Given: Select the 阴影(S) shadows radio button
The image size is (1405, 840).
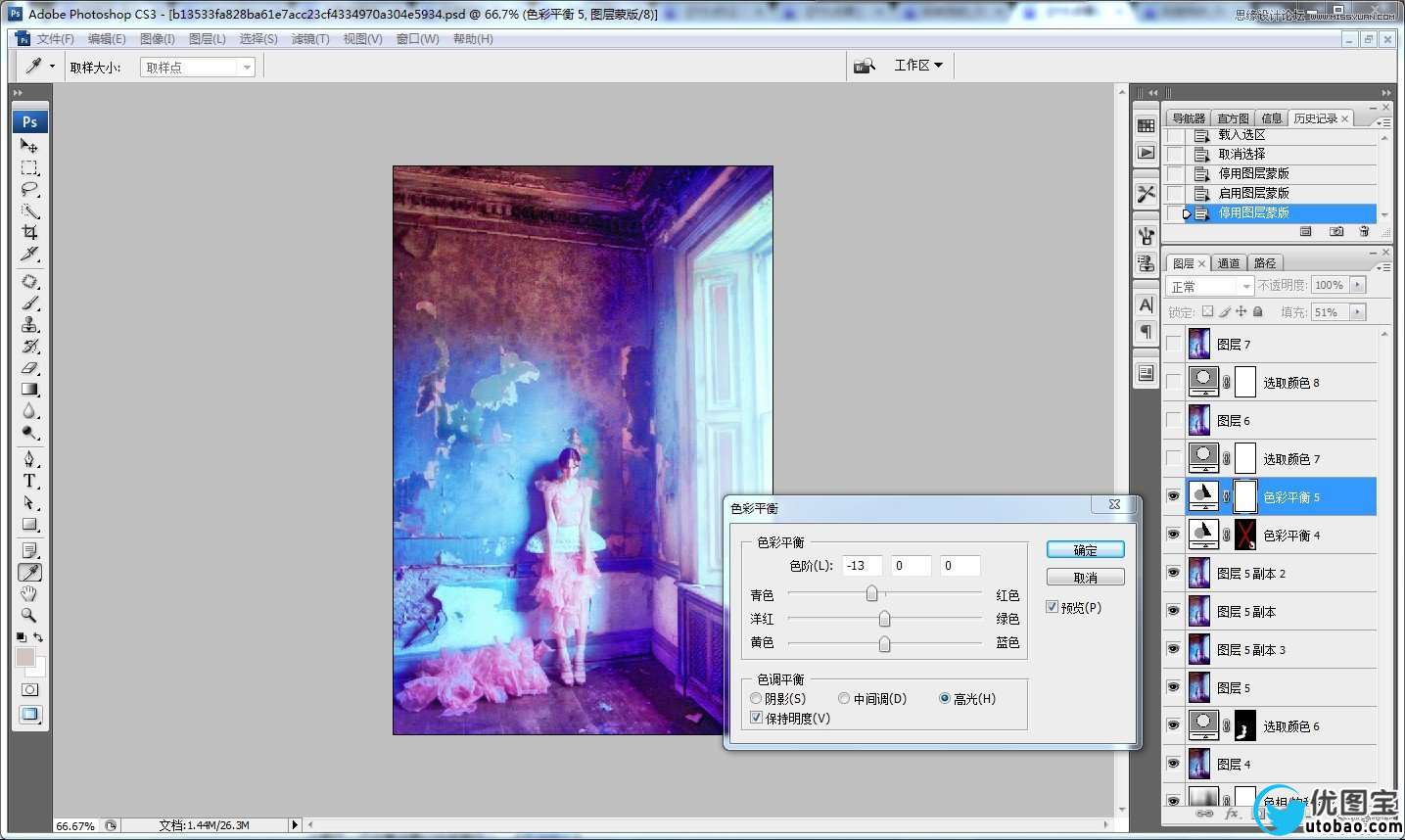Looking at the screenshot, I should [756, 699].
